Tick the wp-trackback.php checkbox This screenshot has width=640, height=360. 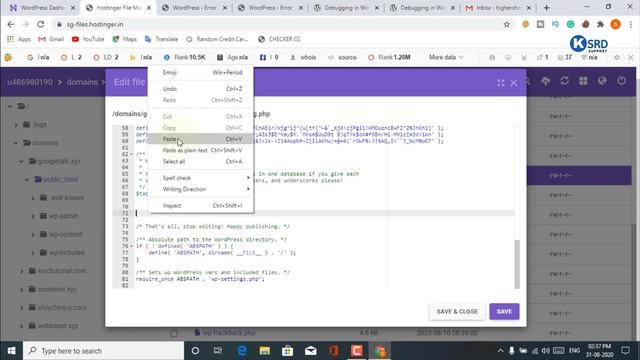pos(173,333)
